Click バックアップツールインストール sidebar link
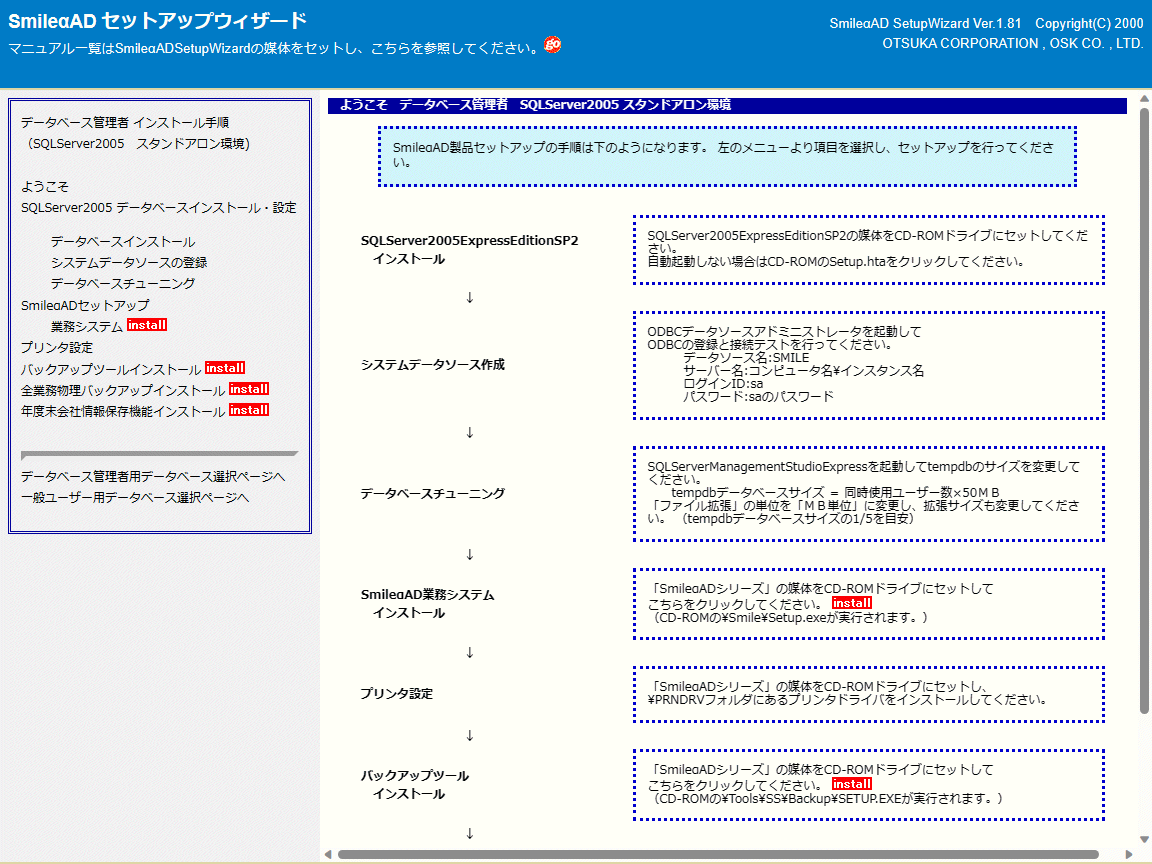Screen dimensions: 1152x864 tap(111, 369)
